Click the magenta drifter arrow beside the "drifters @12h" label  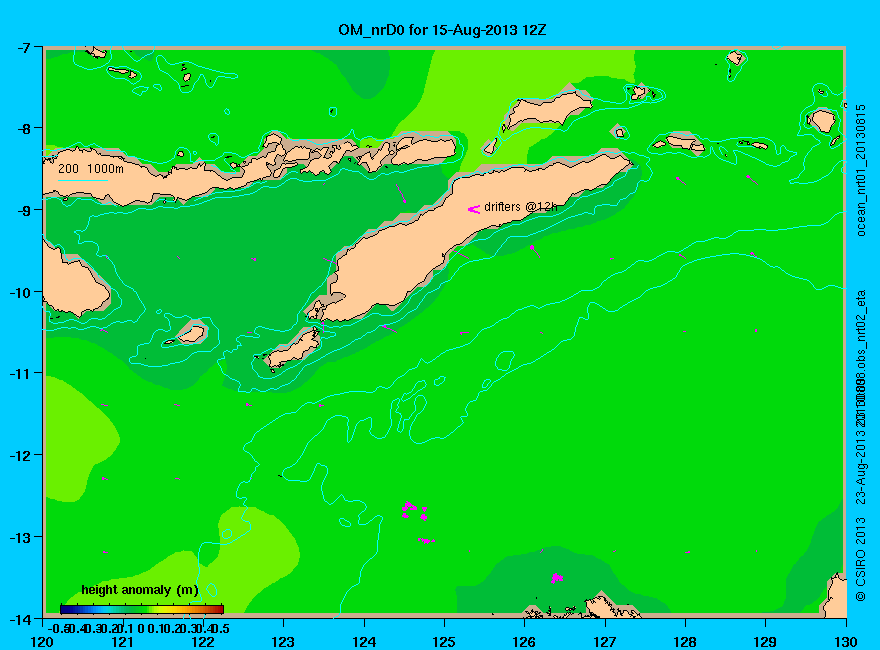pyautogui.click(x=474, y=209)
